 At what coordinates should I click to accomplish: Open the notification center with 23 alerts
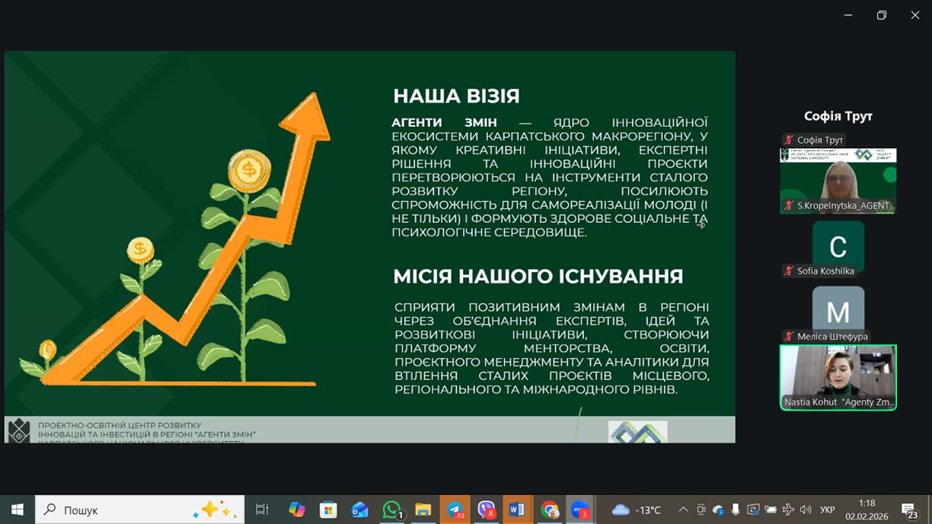coord(910,510)
